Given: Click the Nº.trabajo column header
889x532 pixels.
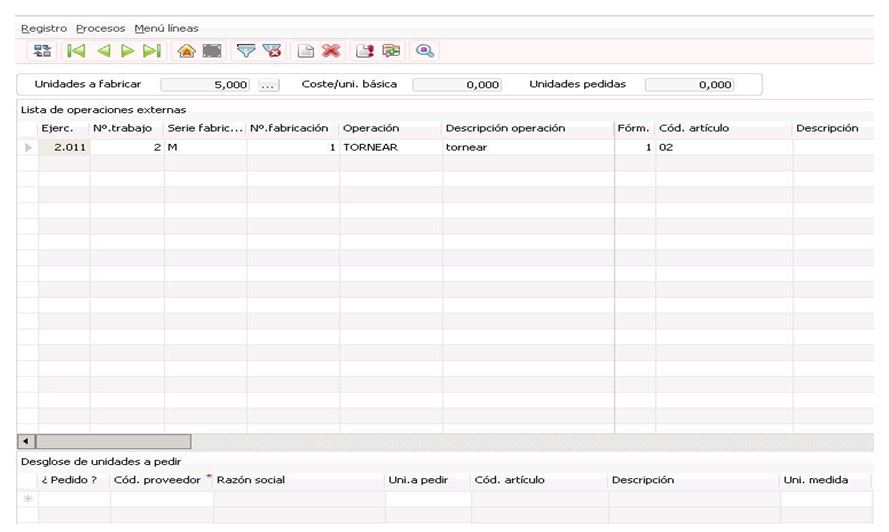Looking at the screenshot, I should pos(127,128).
